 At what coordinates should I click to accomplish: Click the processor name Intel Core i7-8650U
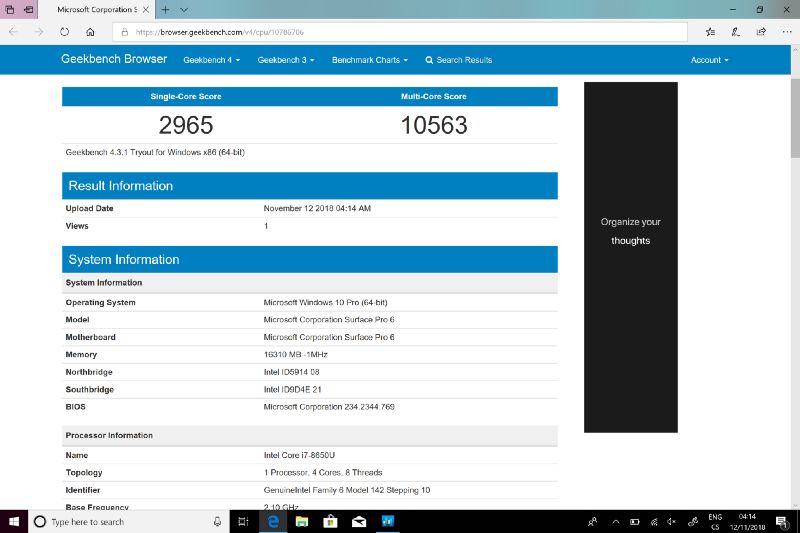(299, 455)
